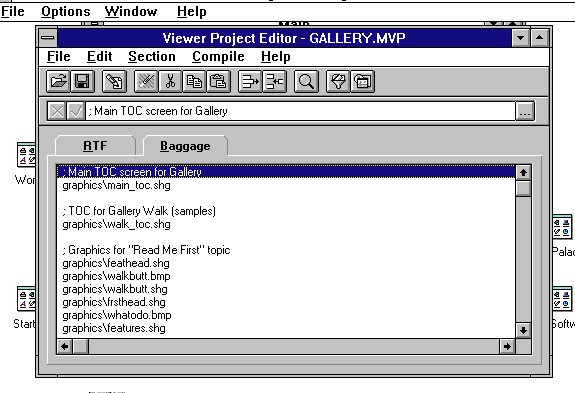The width and height of the screenshot is (575, 393).
Task: Click the vertical scrollbar thumb
Action: tap(523, 188)
